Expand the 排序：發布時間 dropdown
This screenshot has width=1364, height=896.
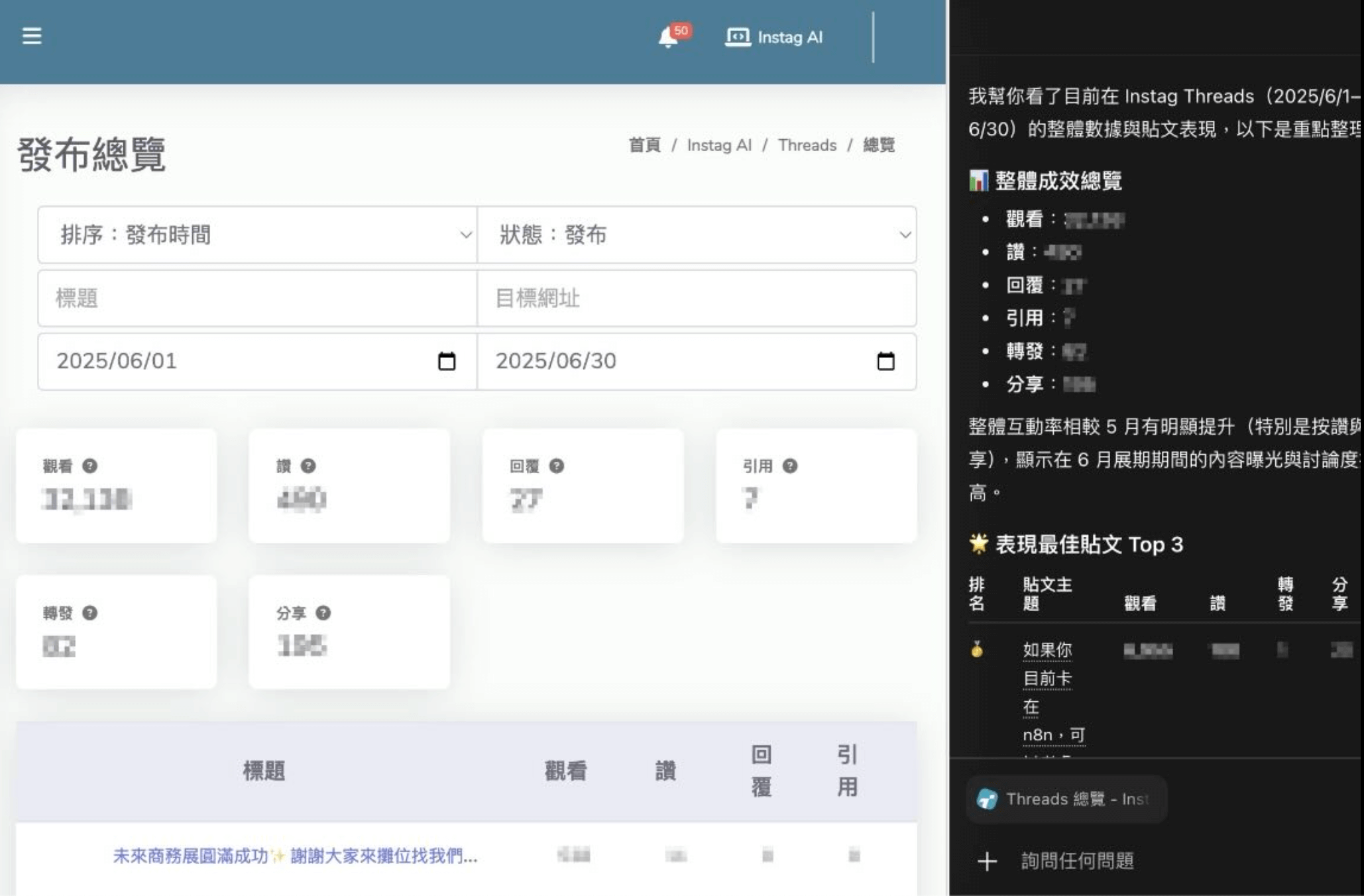[257, 235]
